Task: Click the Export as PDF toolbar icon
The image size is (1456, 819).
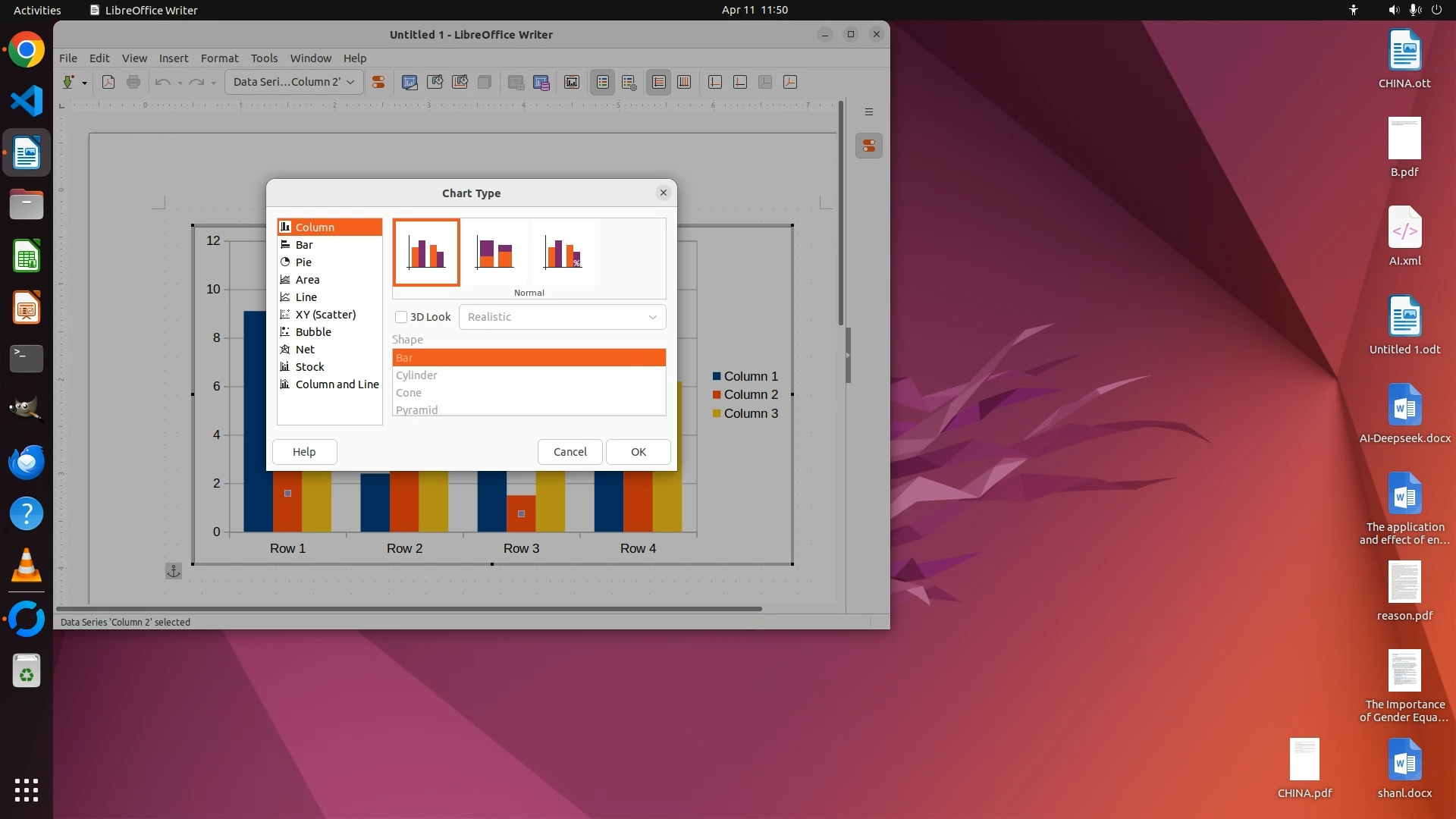Action: click(108, 82)
